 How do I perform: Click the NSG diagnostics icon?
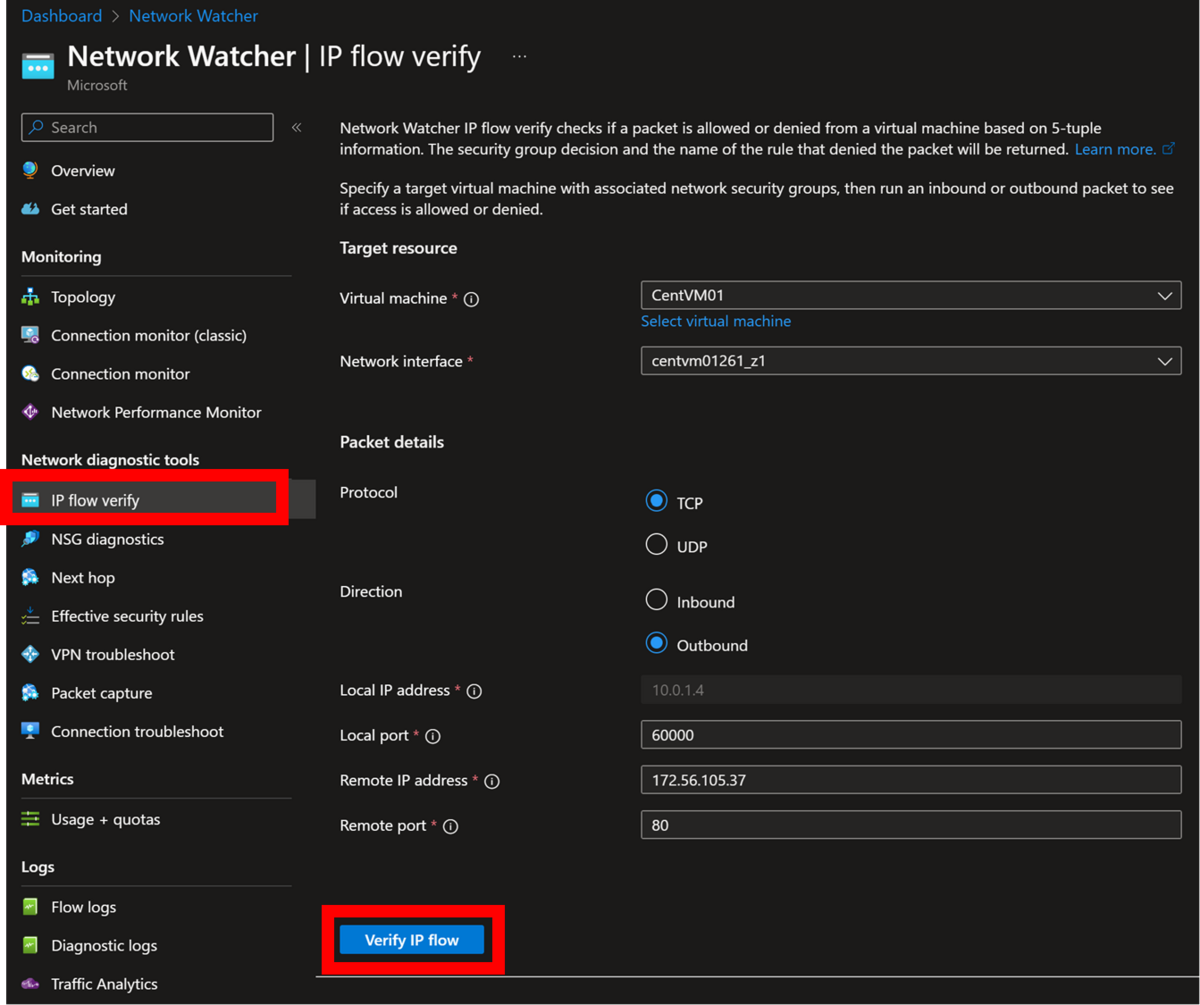coord(30,539)
